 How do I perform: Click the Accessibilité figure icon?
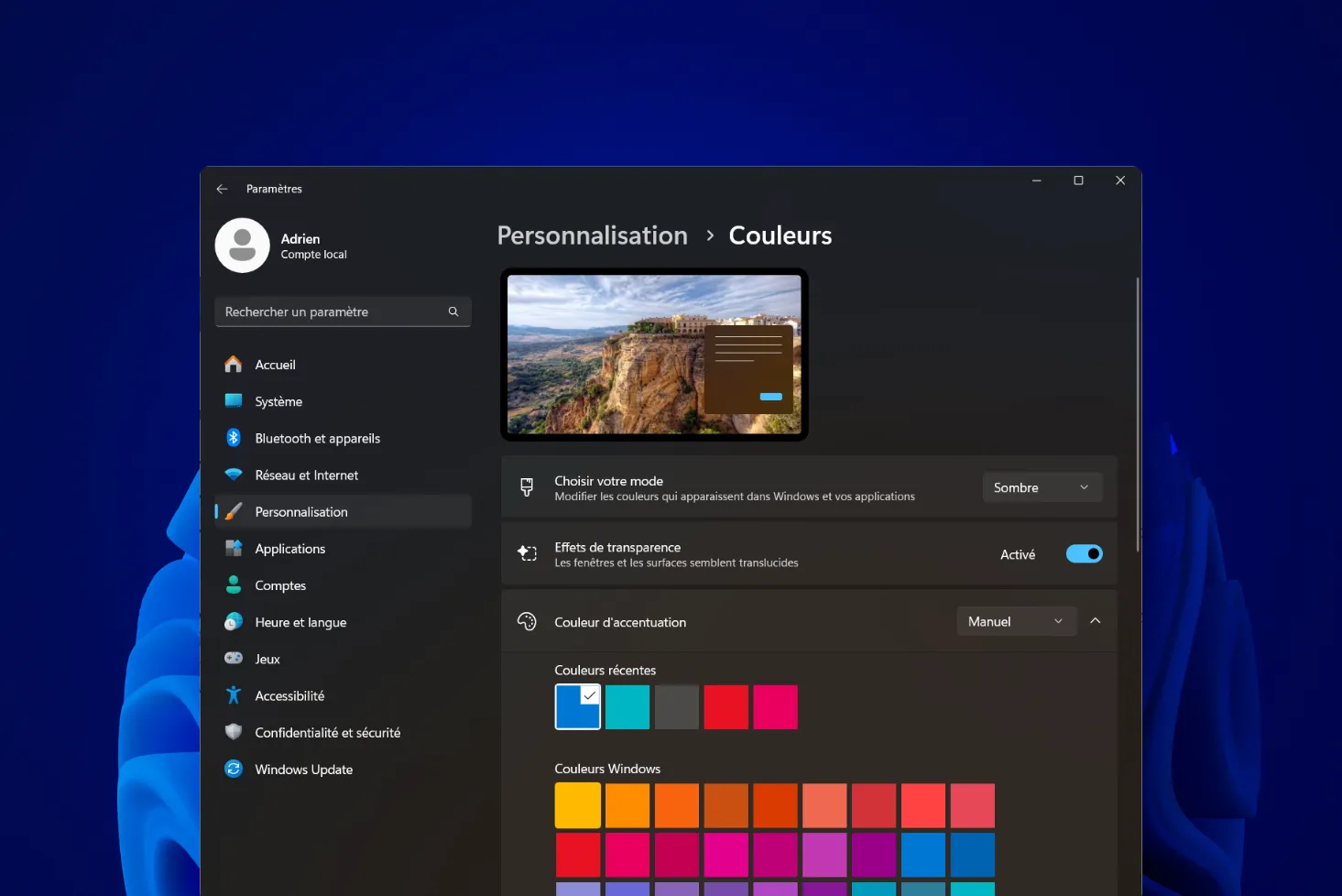(234, 695)
